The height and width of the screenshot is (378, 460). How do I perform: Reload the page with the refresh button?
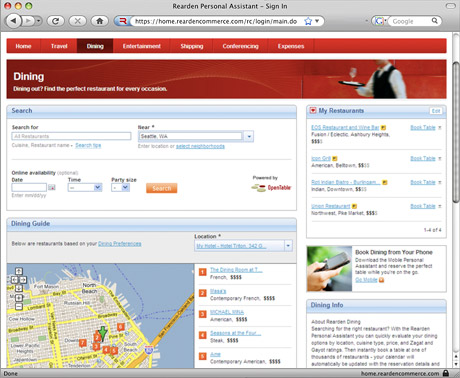tap(55, 21)
